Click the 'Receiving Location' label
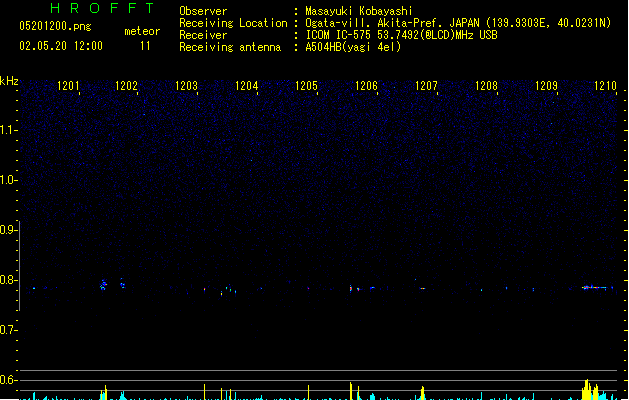Image resolution: width=629 pixels, height=400 pixels. pyautogui.click(x=233, y=23)
